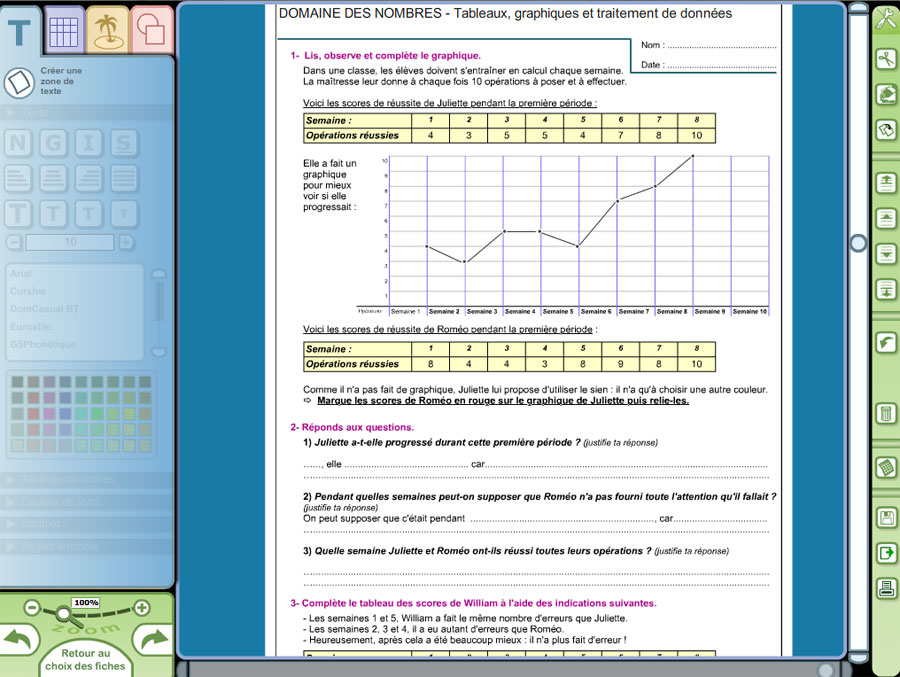The height and width of the screenshot is (677, 900).
Task: Click the zoom plus button
Action: coord(142,607)
